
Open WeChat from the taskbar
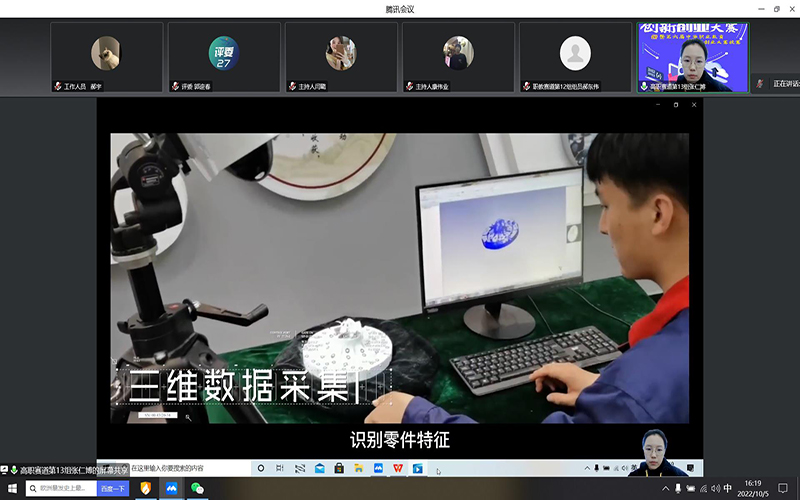(197, 488)
